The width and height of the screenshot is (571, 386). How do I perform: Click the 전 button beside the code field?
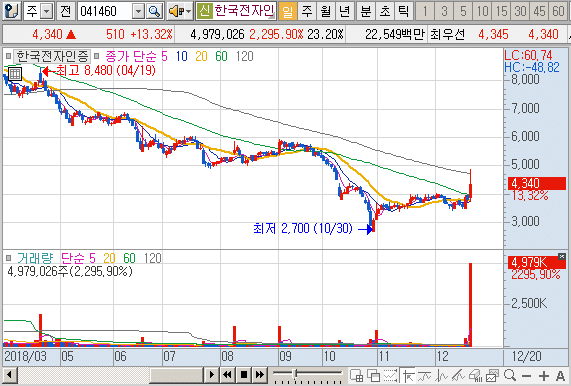click(x=66, y=11)
